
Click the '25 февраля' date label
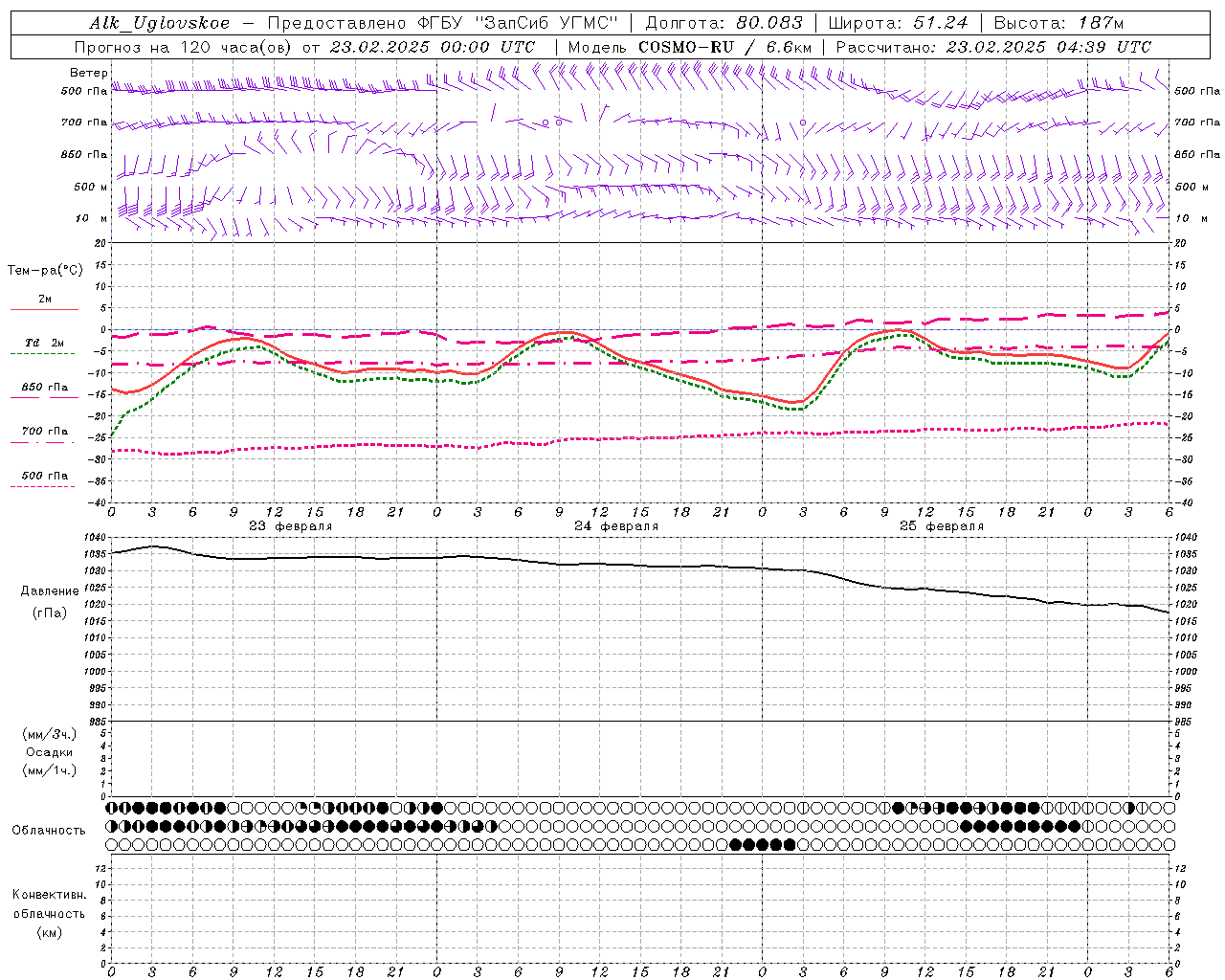[x=942, y=526]
